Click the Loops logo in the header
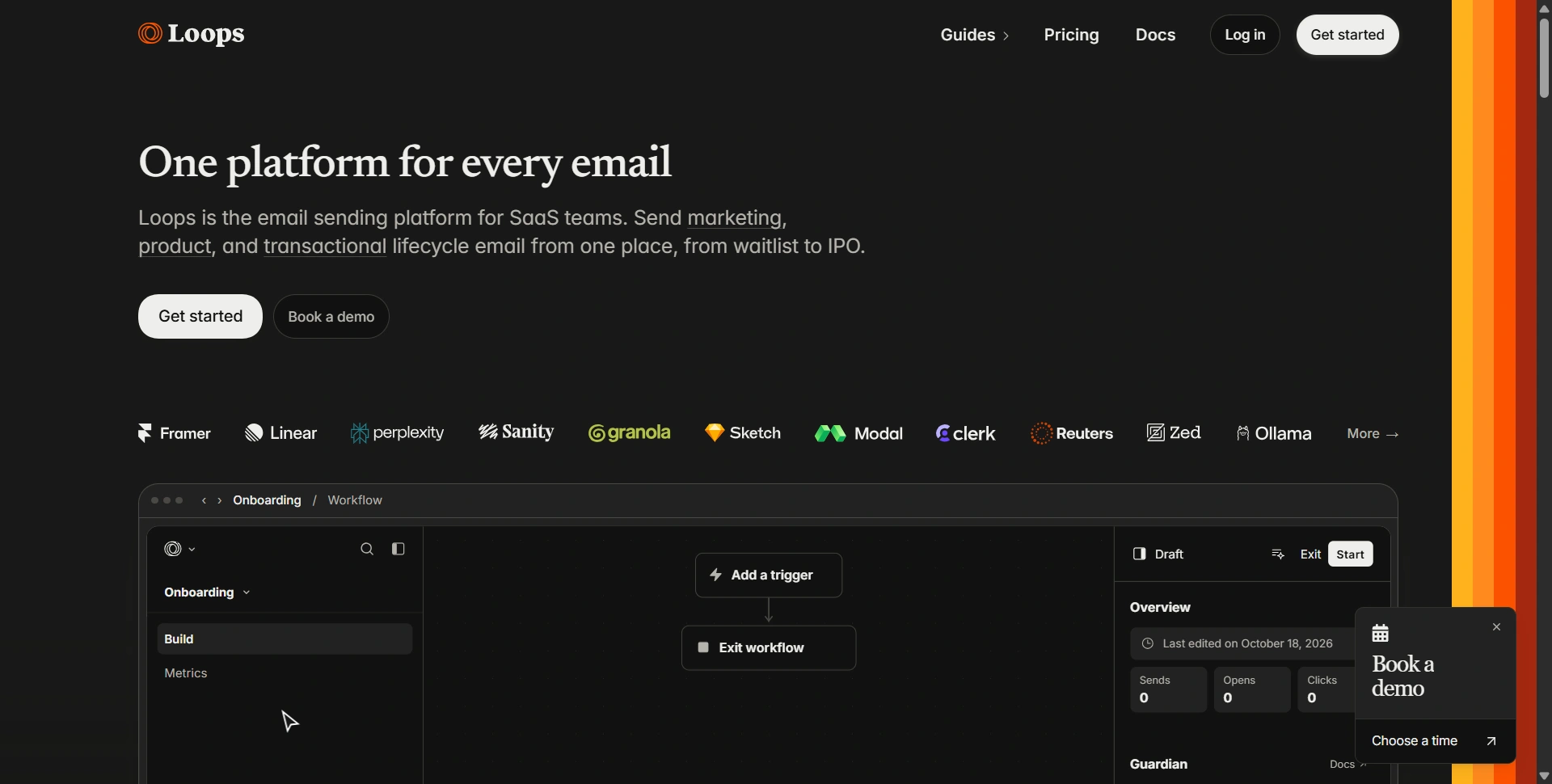Viewport: 1552px width, 784px height. [x=192, y=34]
